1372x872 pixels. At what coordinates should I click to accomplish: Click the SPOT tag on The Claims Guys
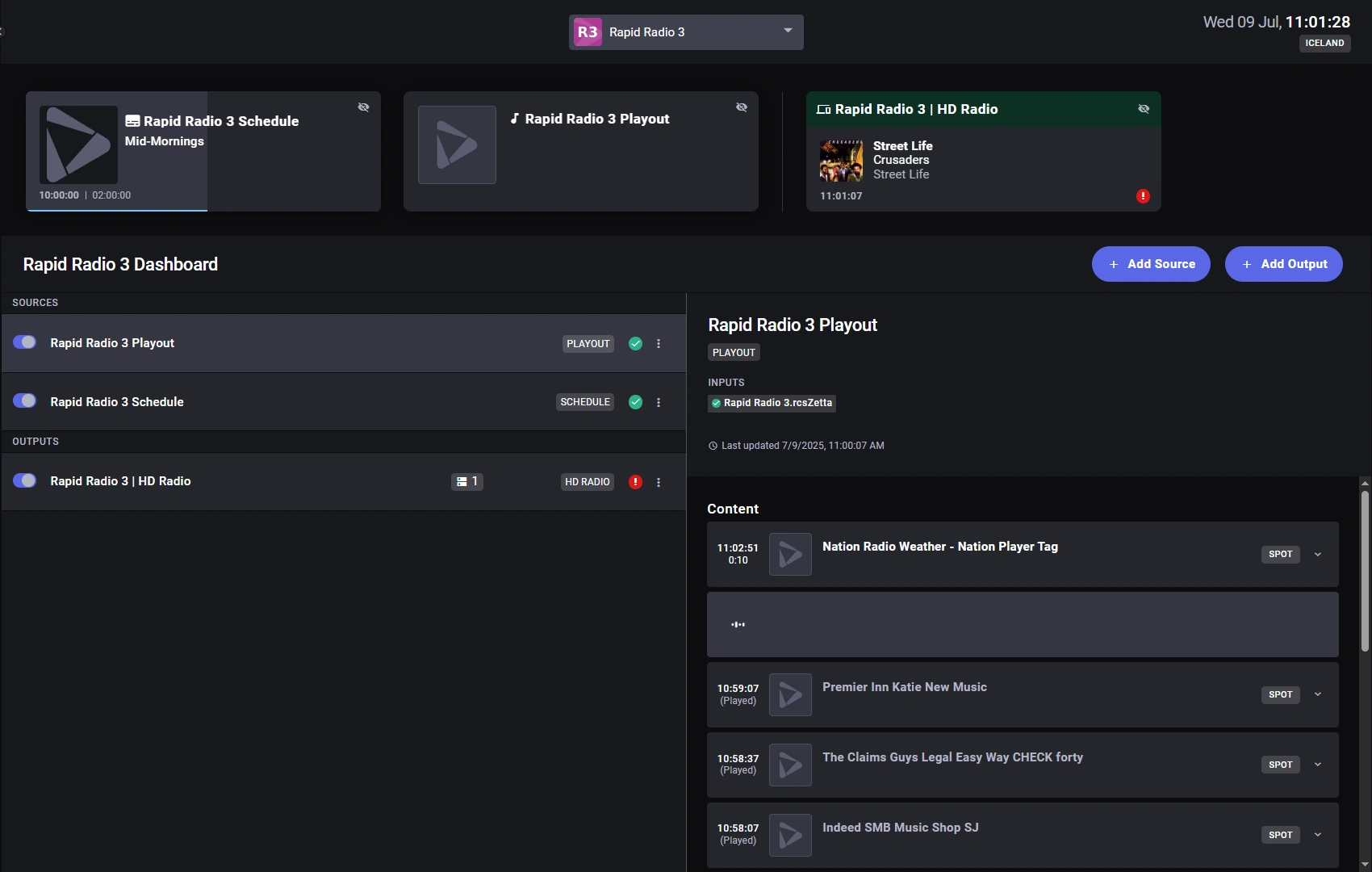(x=1281, y=765)
